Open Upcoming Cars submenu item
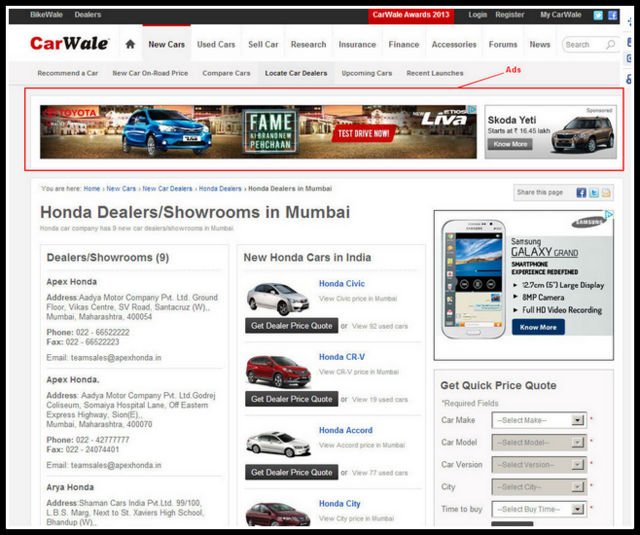Viewport: 640px width, 535px height. 367,73
